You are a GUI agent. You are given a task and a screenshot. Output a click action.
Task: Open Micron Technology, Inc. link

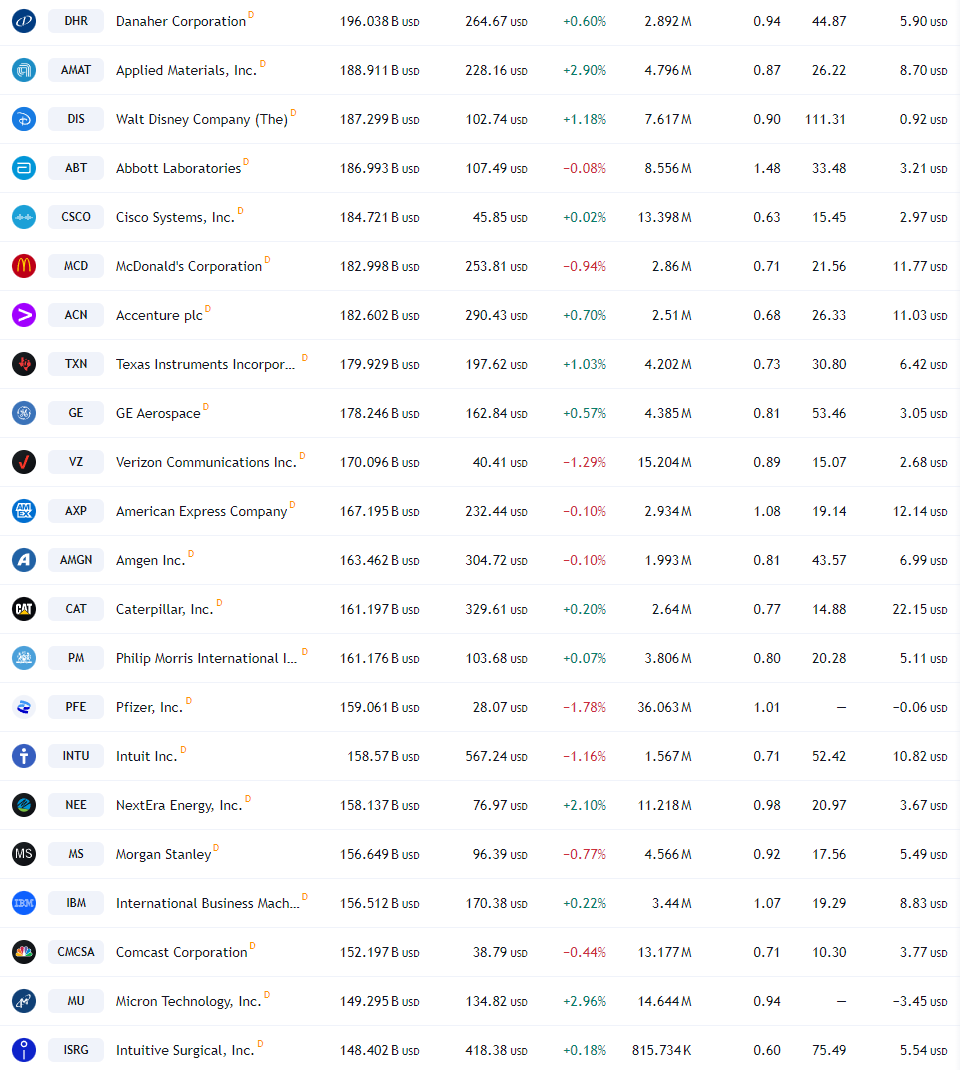188,1002
